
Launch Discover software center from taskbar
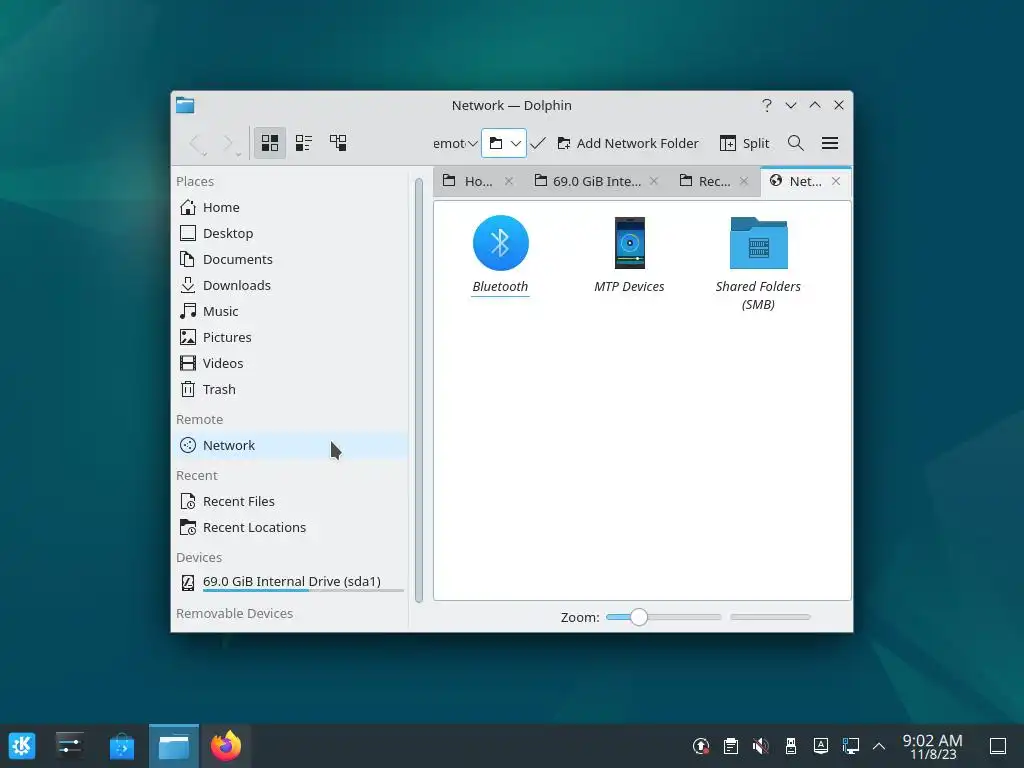[122, 746]
